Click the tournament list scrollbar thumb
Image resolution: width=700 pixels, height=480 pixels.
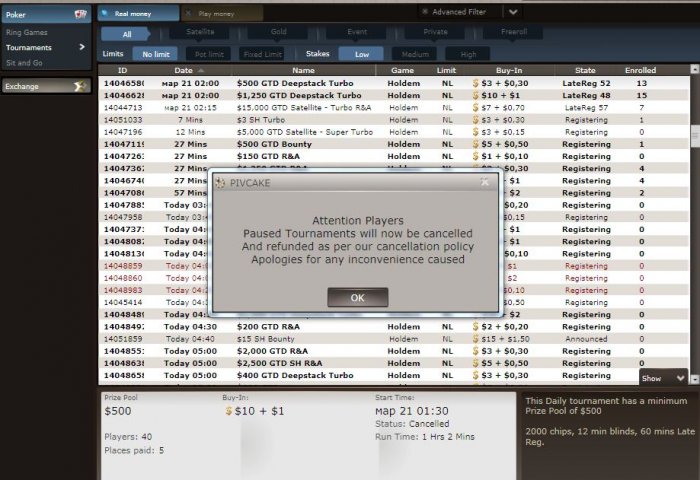coord(695,136)
